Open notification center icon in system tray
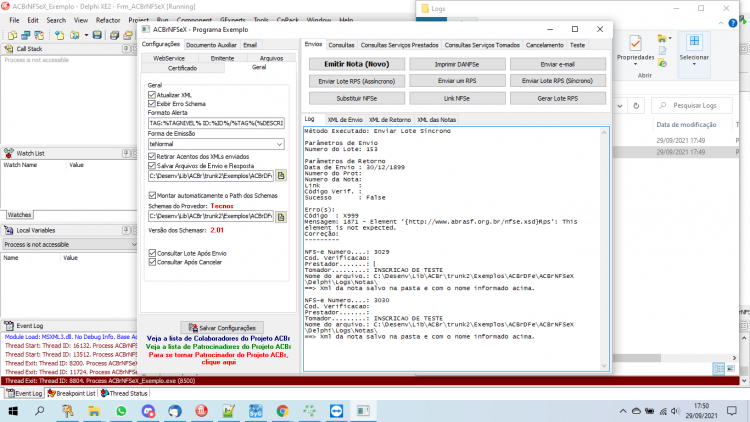The height and width of the screenshot is (422, 750). (x=731, y=411)
